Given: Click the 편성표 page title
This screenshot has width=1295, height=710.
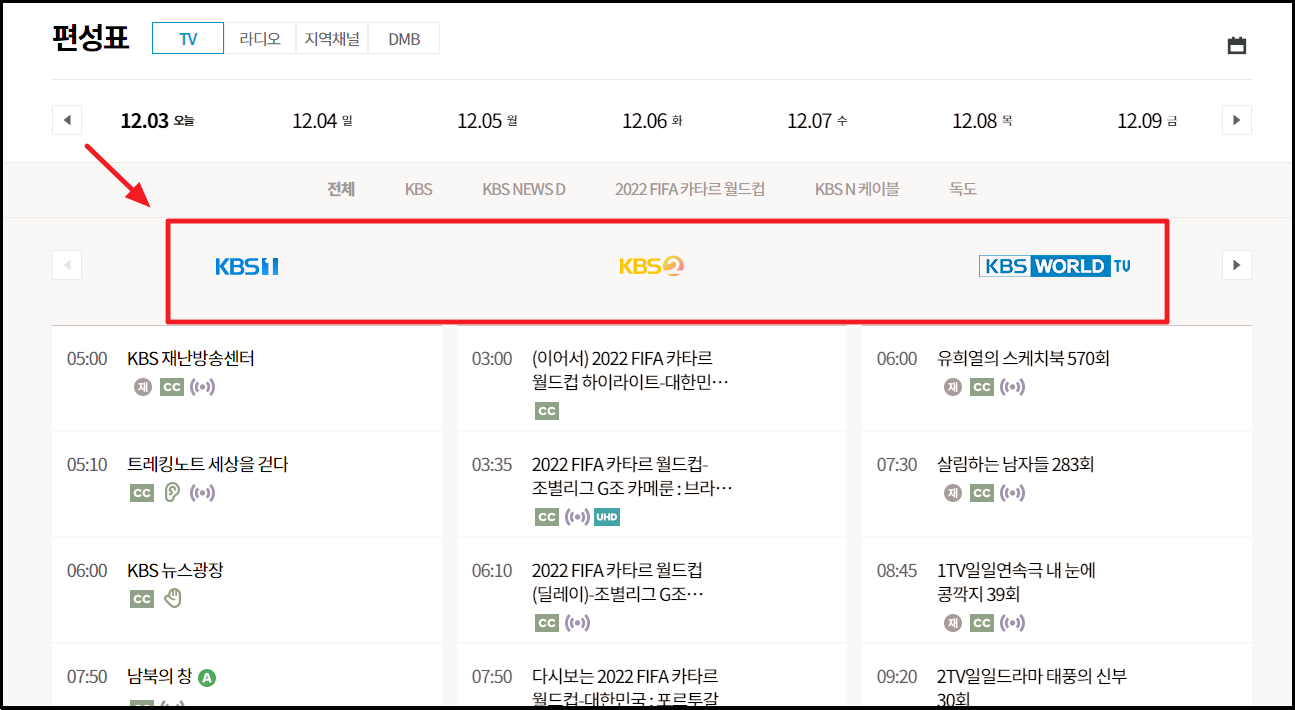Looking at the screenshot, I should [x=91, y=38].
